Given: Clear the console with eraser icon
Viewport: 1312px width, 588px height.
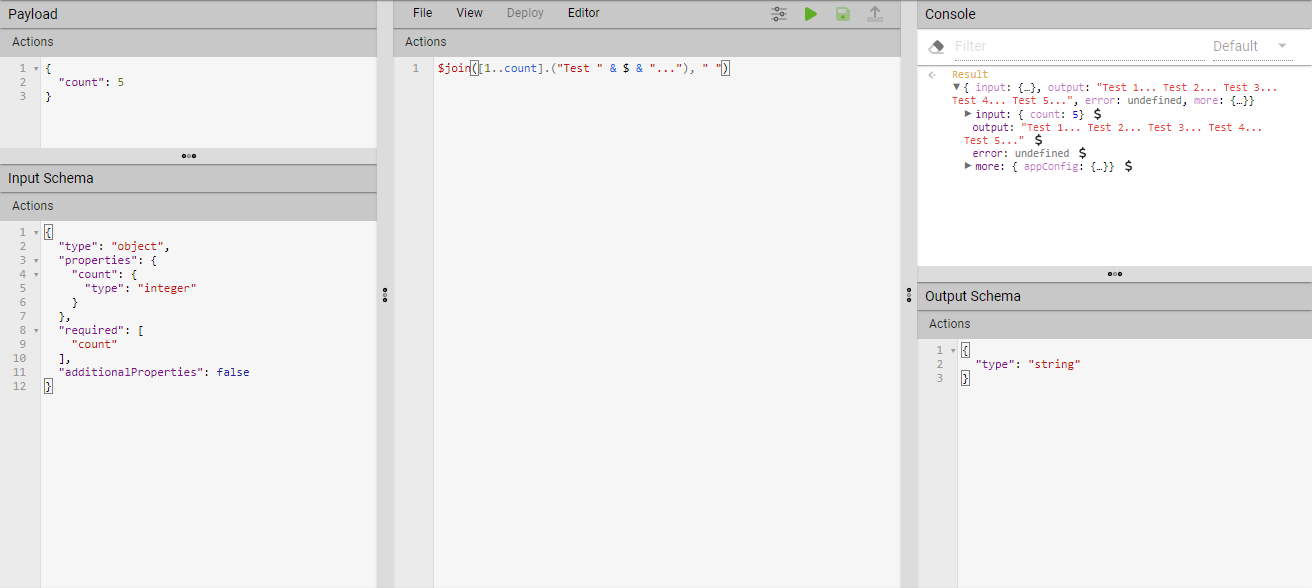Looking at the screenshot, I should [937, 46].
